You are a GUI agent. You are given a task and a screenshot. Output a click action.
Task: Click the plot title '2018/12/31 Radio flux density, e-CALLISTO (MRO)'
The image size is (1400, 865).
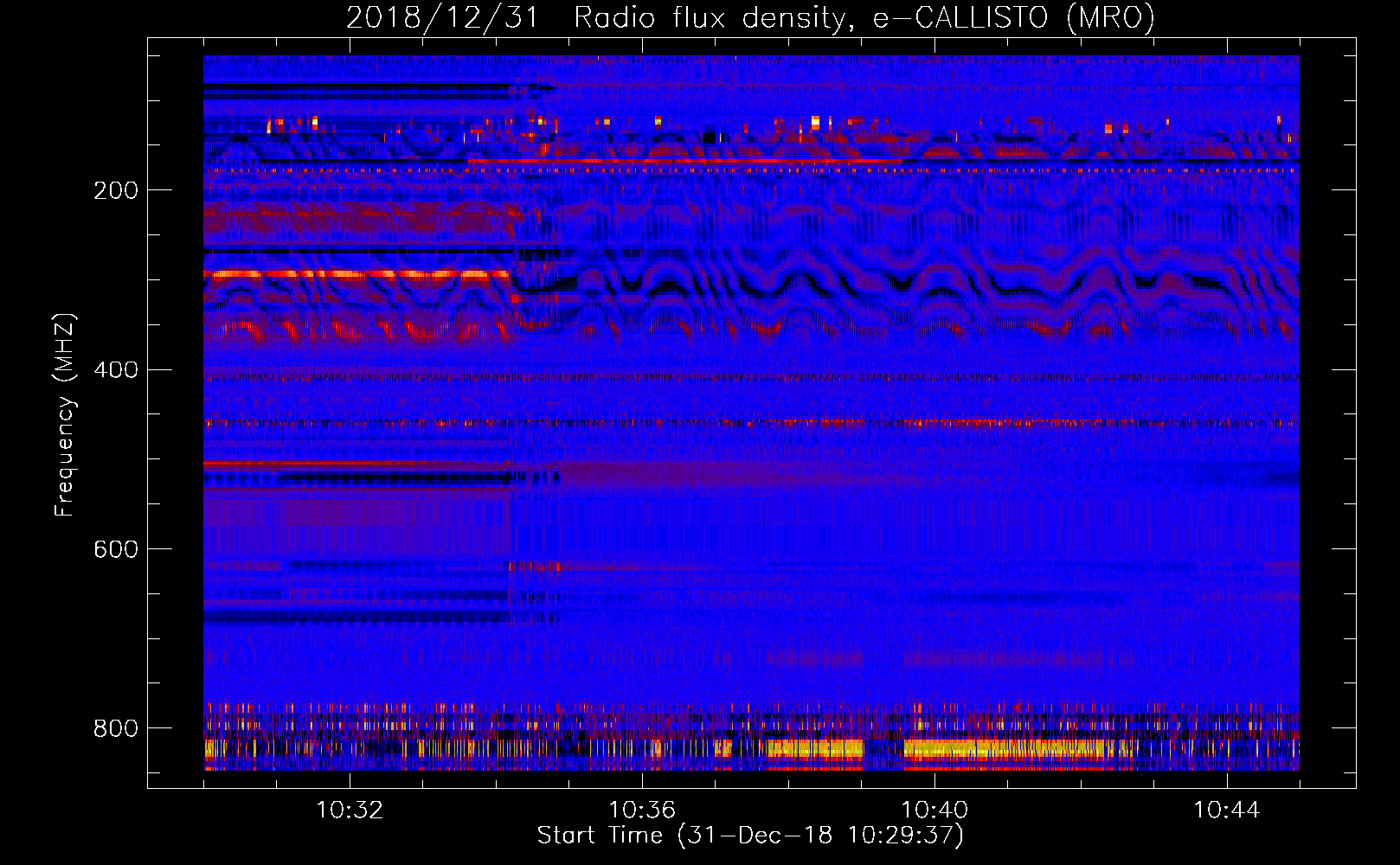(x=750, y=18)
